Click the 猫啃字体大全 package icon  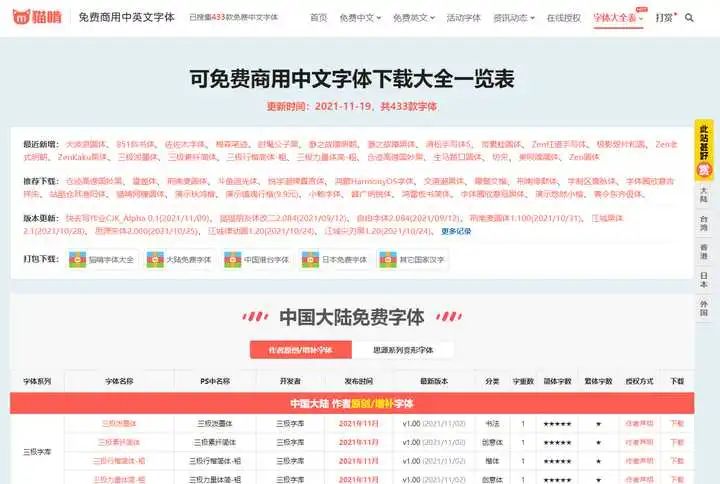coord(77,259)
